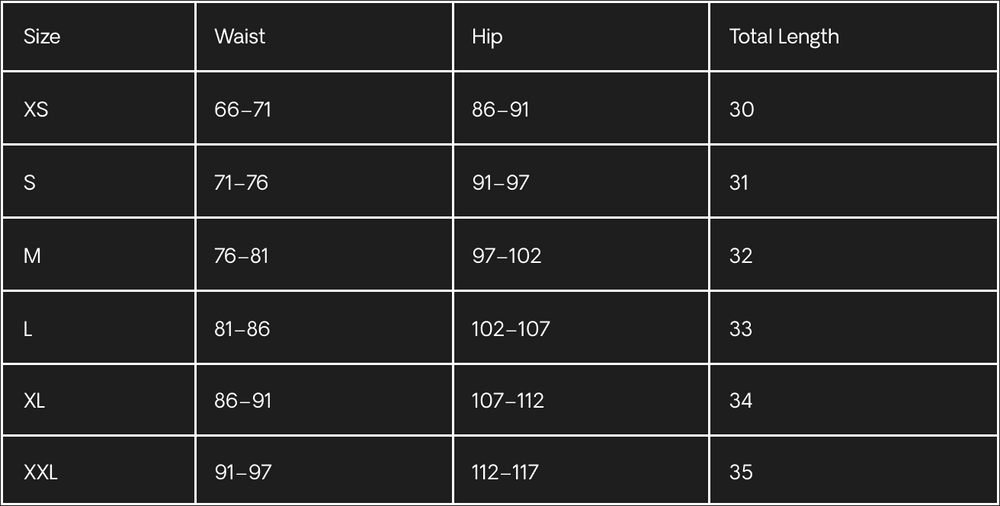Viewport: 1000px width, 506px height.
Task: Select the XXL size cell
Action: [41, 472]
